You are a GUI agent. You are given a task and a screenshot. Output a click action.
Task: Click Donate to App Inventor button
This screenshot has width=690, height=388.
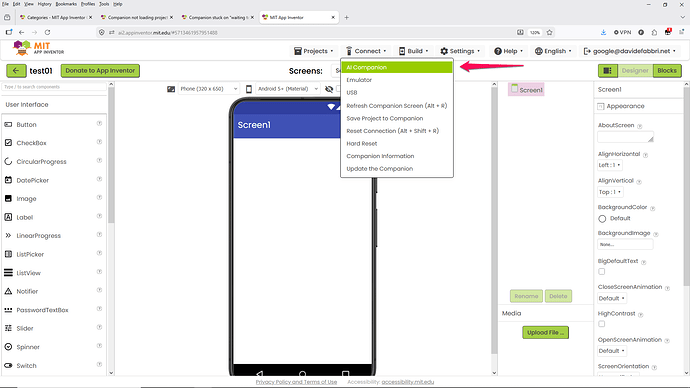[x=100, y=70]
